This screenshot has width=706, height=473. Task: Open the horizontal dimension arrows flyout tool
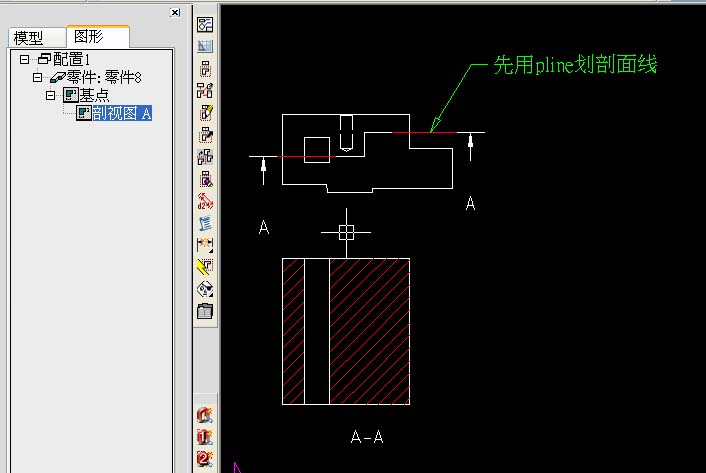(205, 245)
